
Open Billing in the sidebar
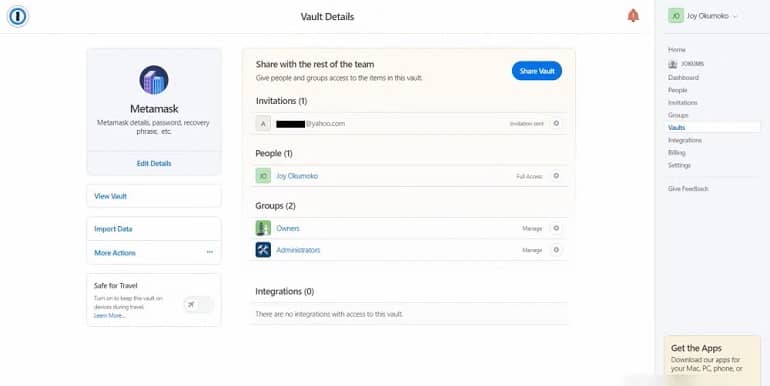(x=676, y=153)
